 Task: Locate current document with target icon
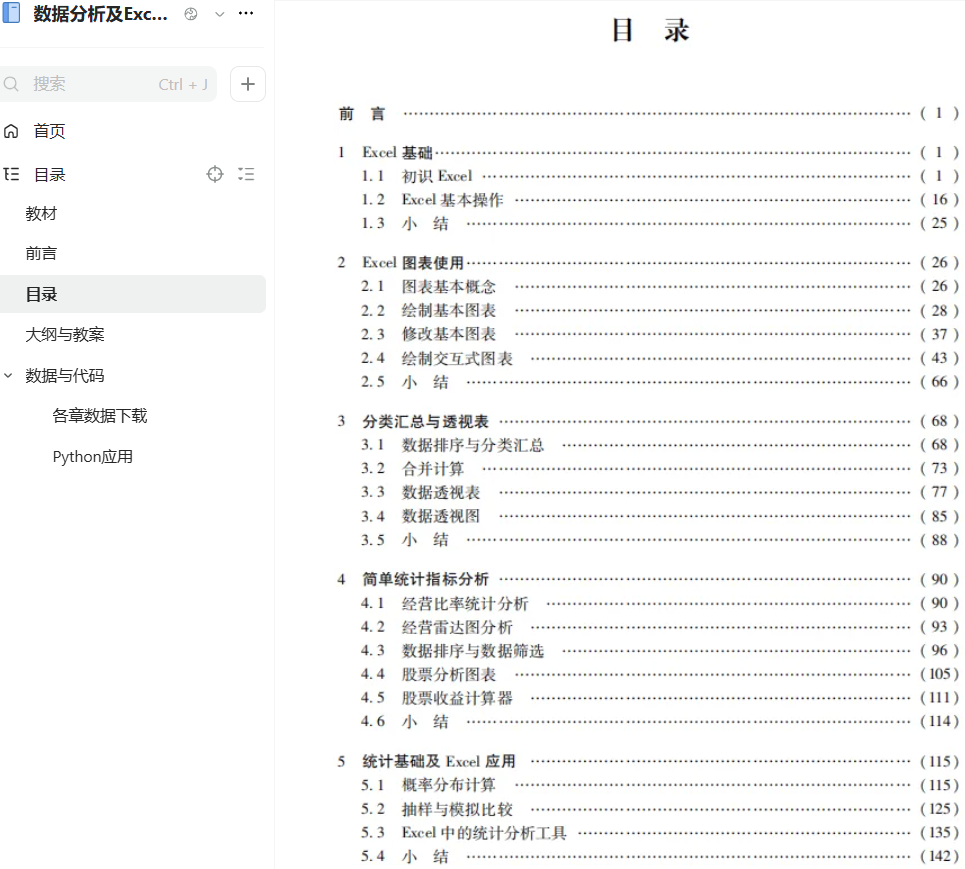pyautogui.click(x=215, y=174)
